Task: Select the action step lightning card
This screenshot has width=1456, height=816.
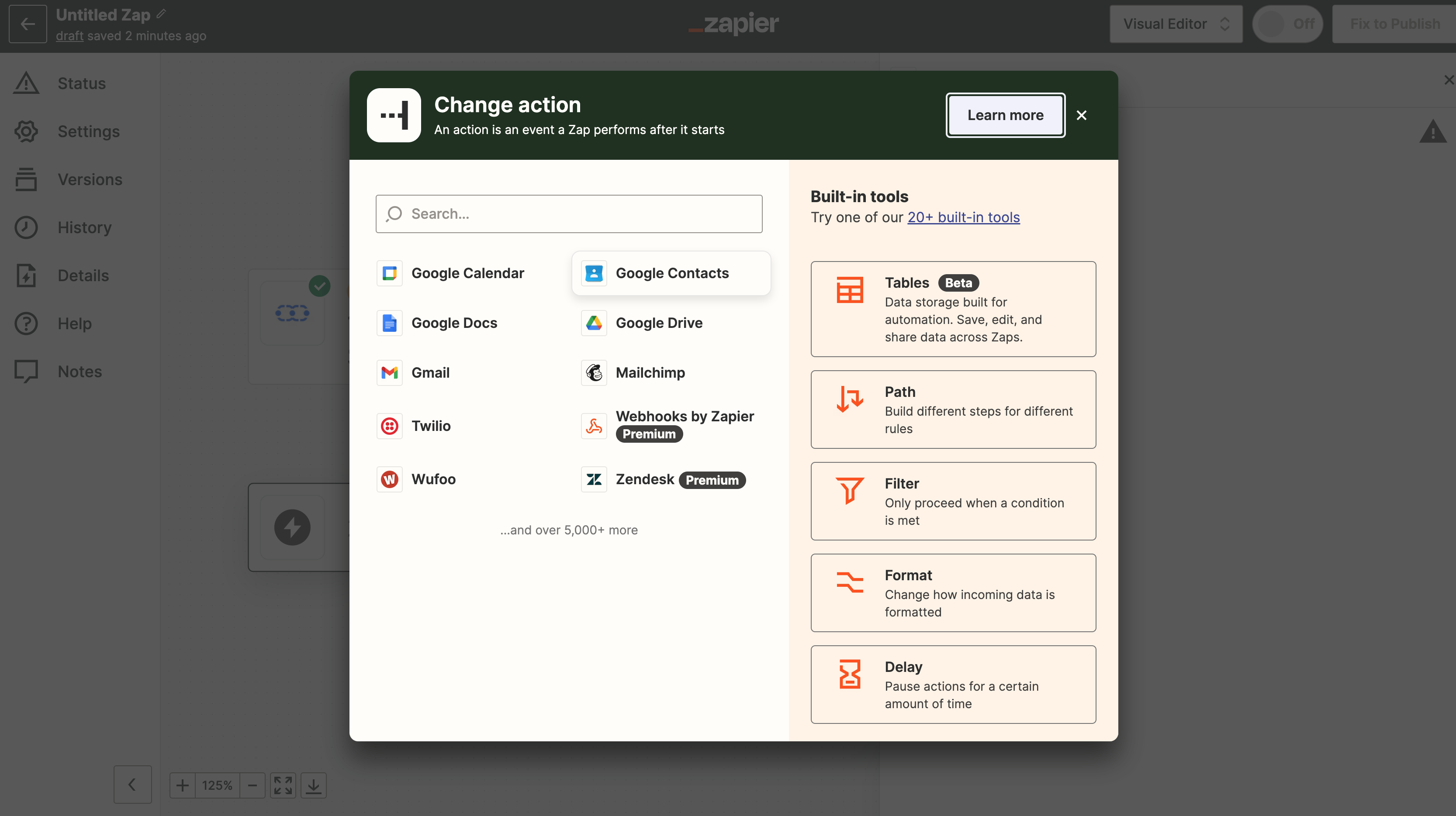Action: (x=298, y=527)
